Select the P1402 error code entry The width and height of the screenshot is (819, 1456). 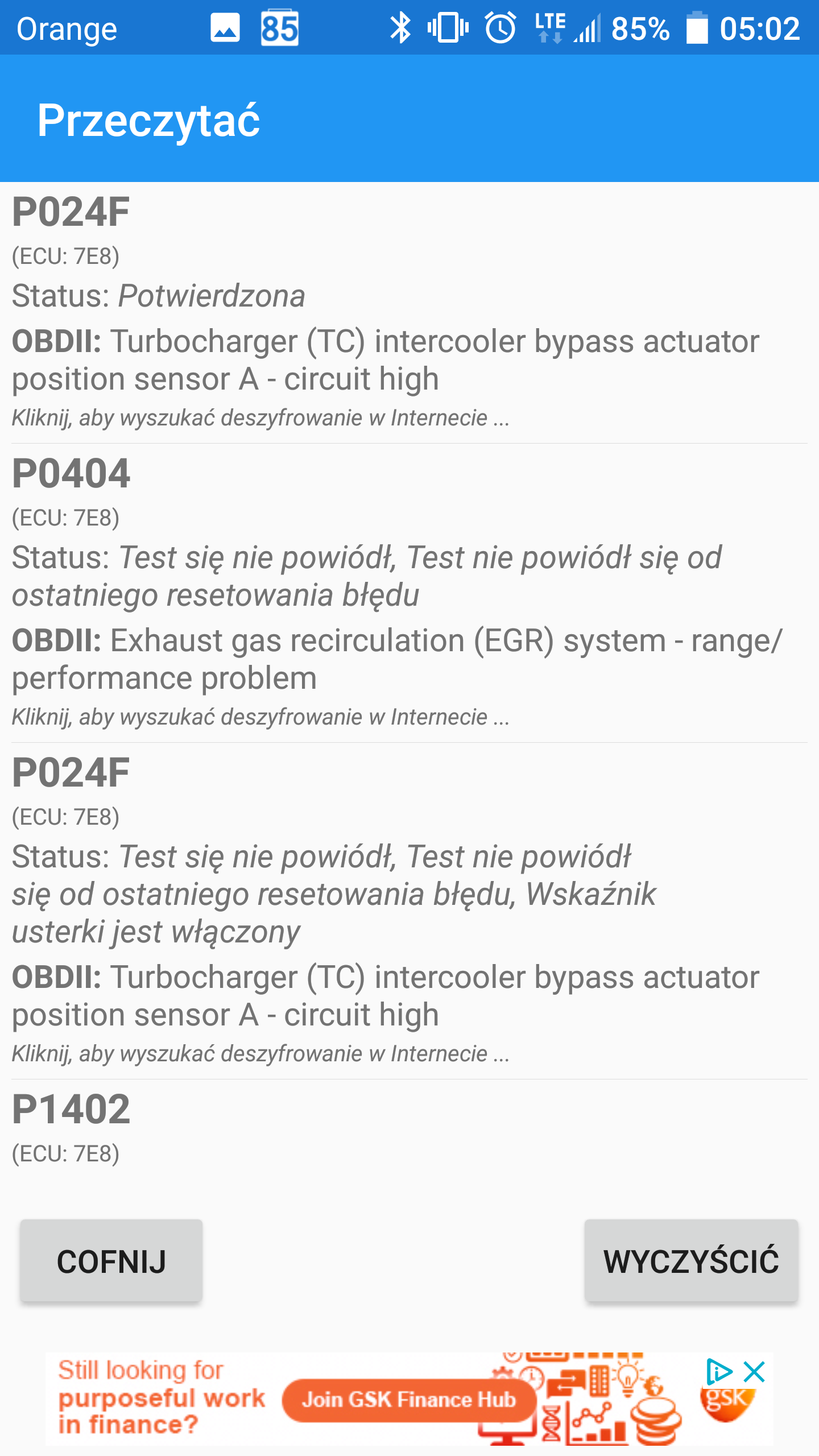(x=71, y=1110)
